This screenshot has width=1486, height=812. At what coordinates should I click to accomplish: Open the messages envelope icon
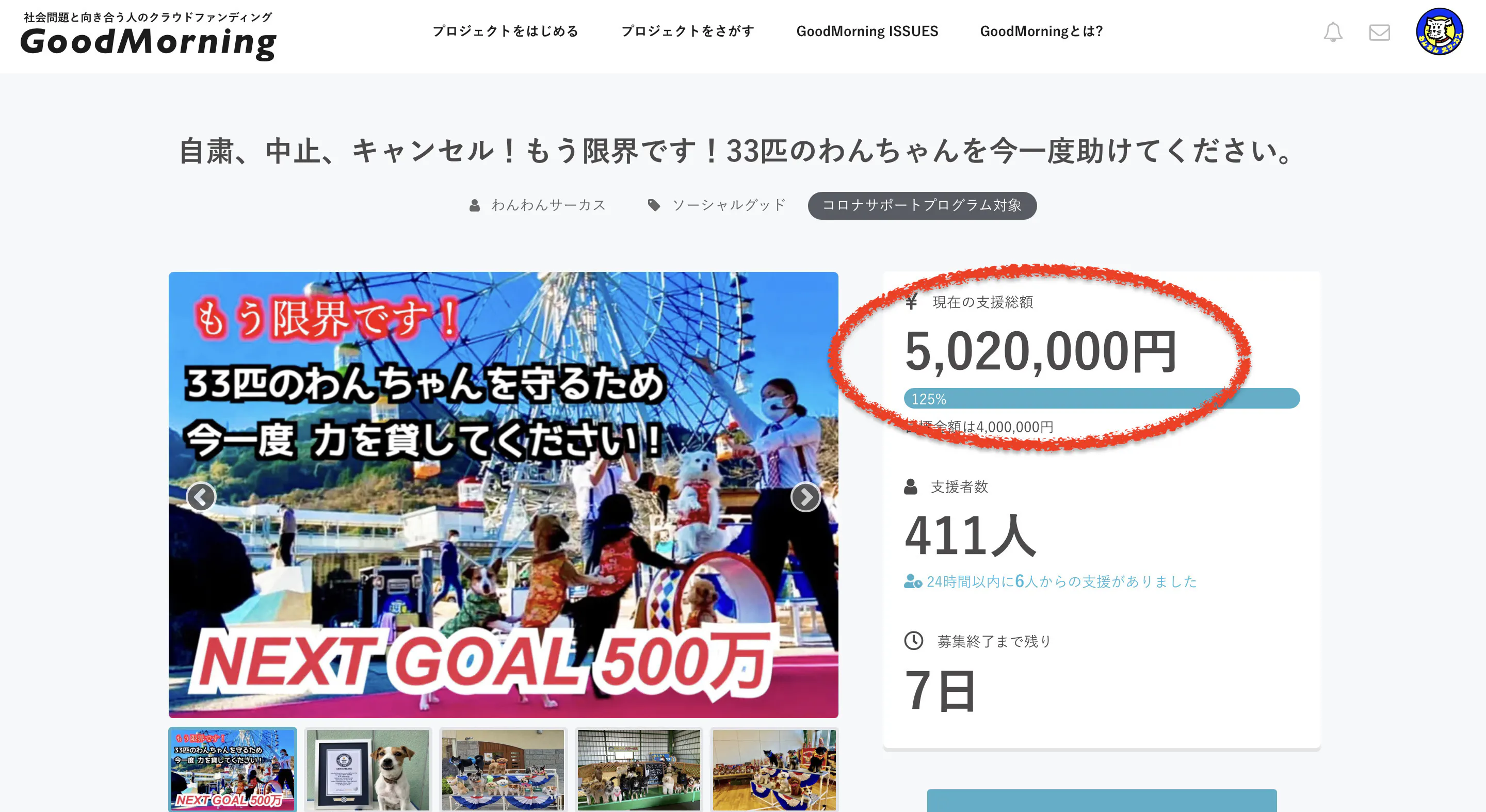[x=1379, y=33]
